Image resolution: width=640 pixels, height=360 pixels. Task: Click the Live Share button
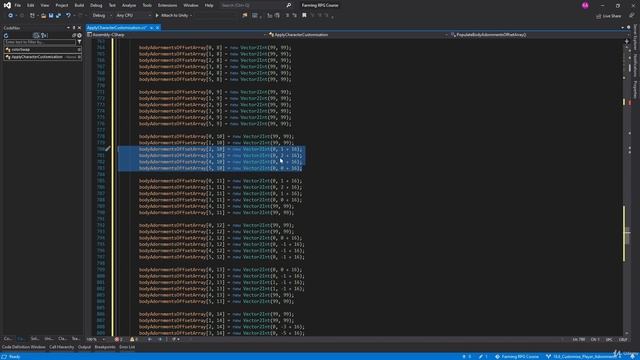[x=609, y=16]
